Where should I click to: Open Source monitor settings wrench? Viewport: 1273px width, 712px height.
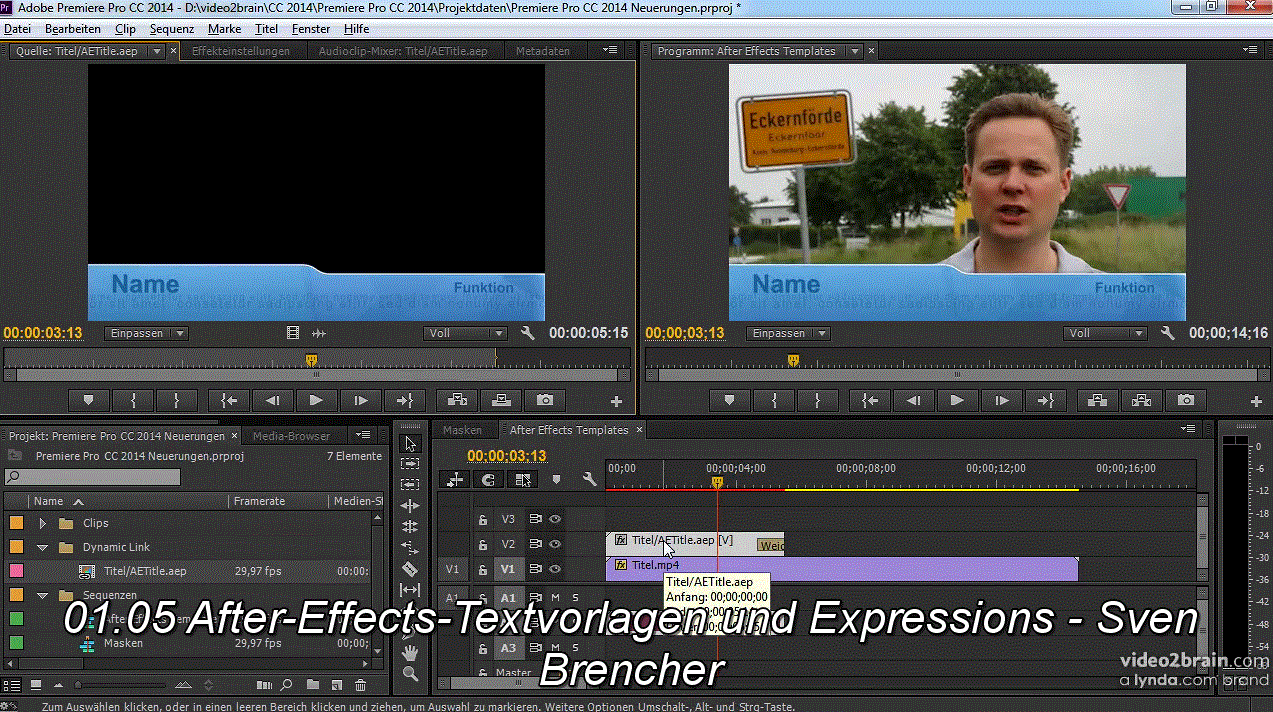pos(528,333)
